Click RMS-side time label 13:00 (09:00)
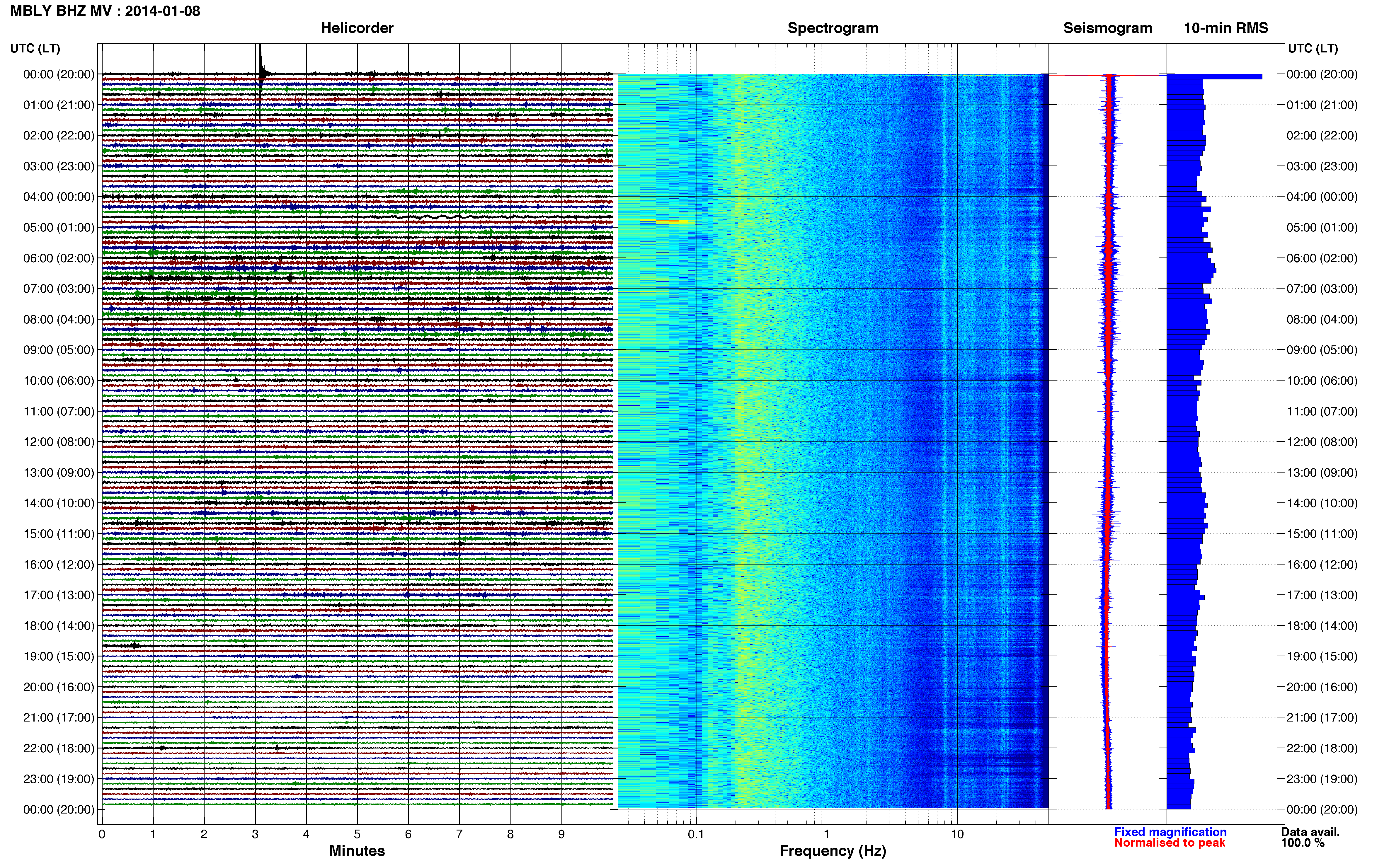This screenshot has height=868, width=1389. (x=1322, y=473)
